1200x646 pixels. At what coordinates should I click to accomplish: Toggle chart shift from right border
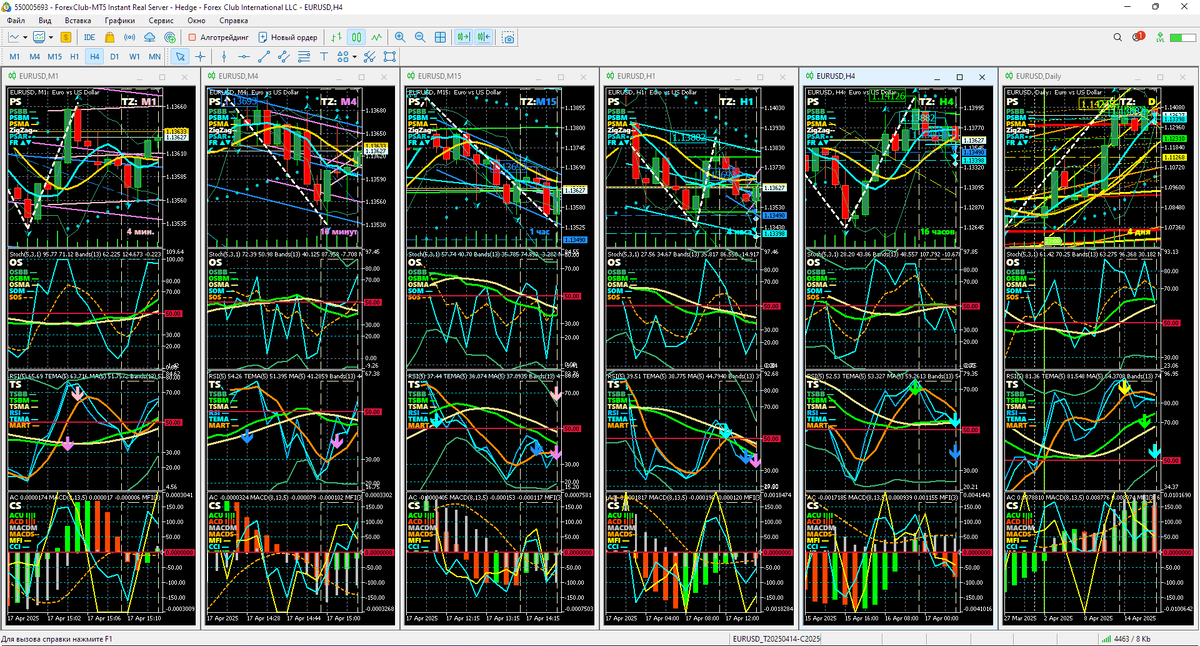(485, 37)
